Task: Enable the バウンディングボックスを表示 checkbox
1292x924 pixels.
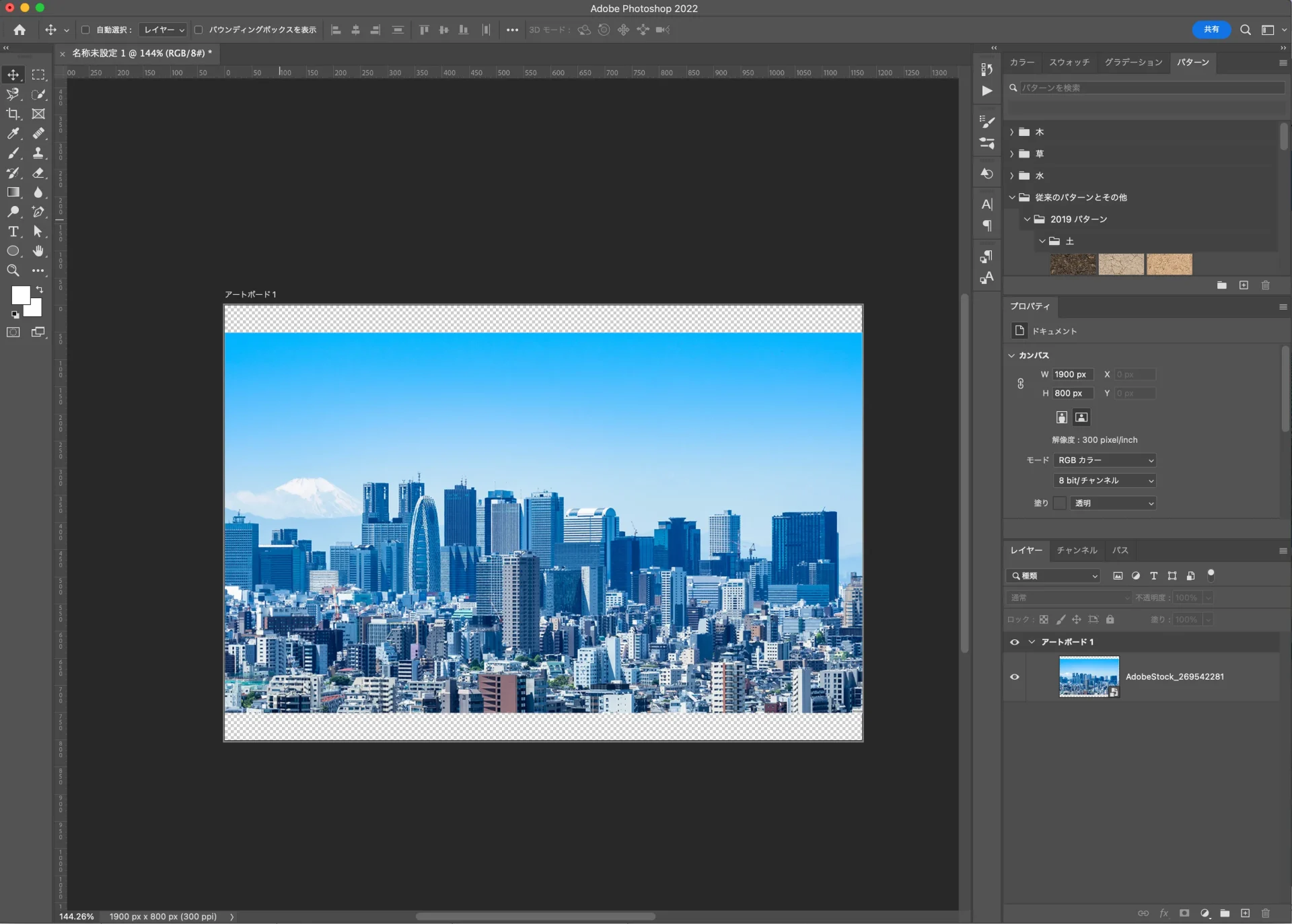Action: point(199,30)
